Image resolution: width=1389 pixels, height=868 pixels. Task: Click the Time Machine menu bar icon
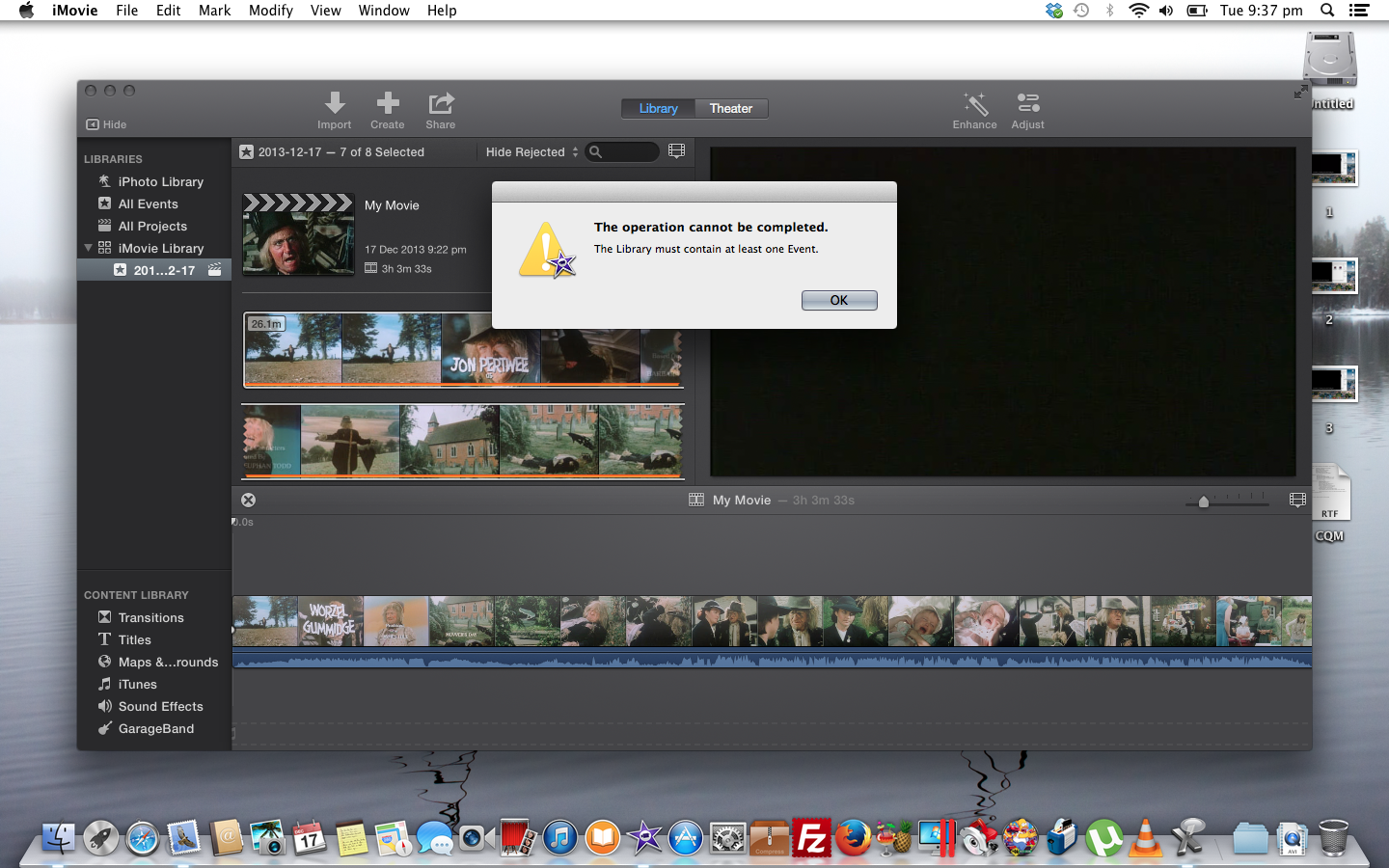(1081, 11)
